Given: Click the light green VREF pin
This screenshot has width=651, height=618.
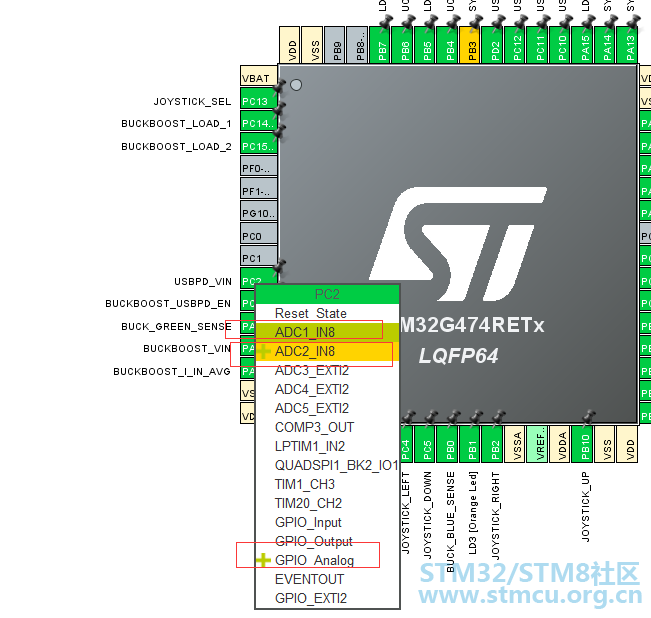Looking at the screenshot, I should (x=537, y=444).
